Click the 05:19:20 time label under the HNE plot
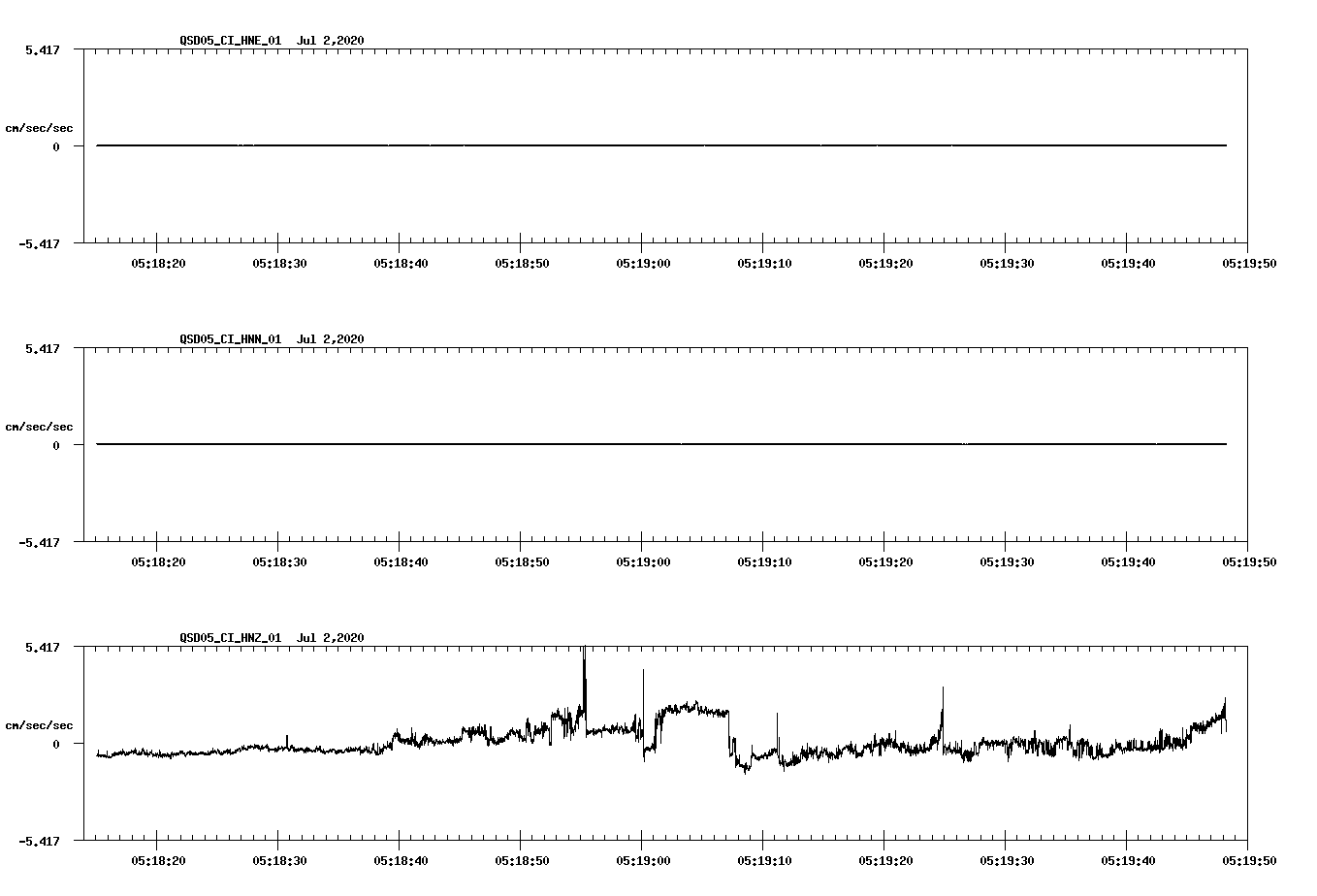This screenshot has height=896, width=1317. [x=884, y=263]
